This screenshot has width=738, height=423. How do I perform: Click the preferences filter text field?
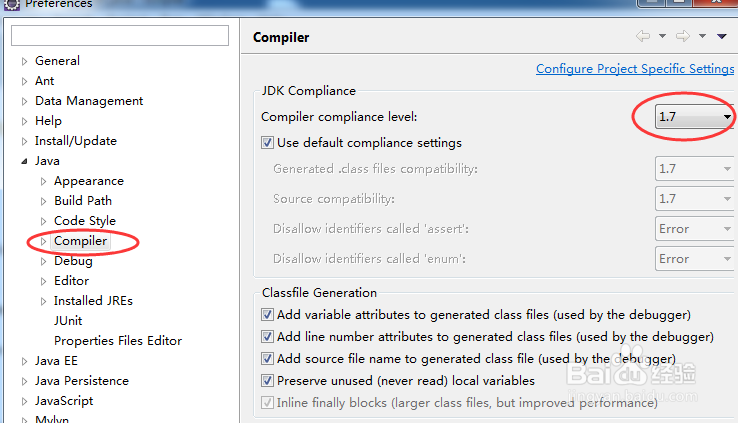120,36
